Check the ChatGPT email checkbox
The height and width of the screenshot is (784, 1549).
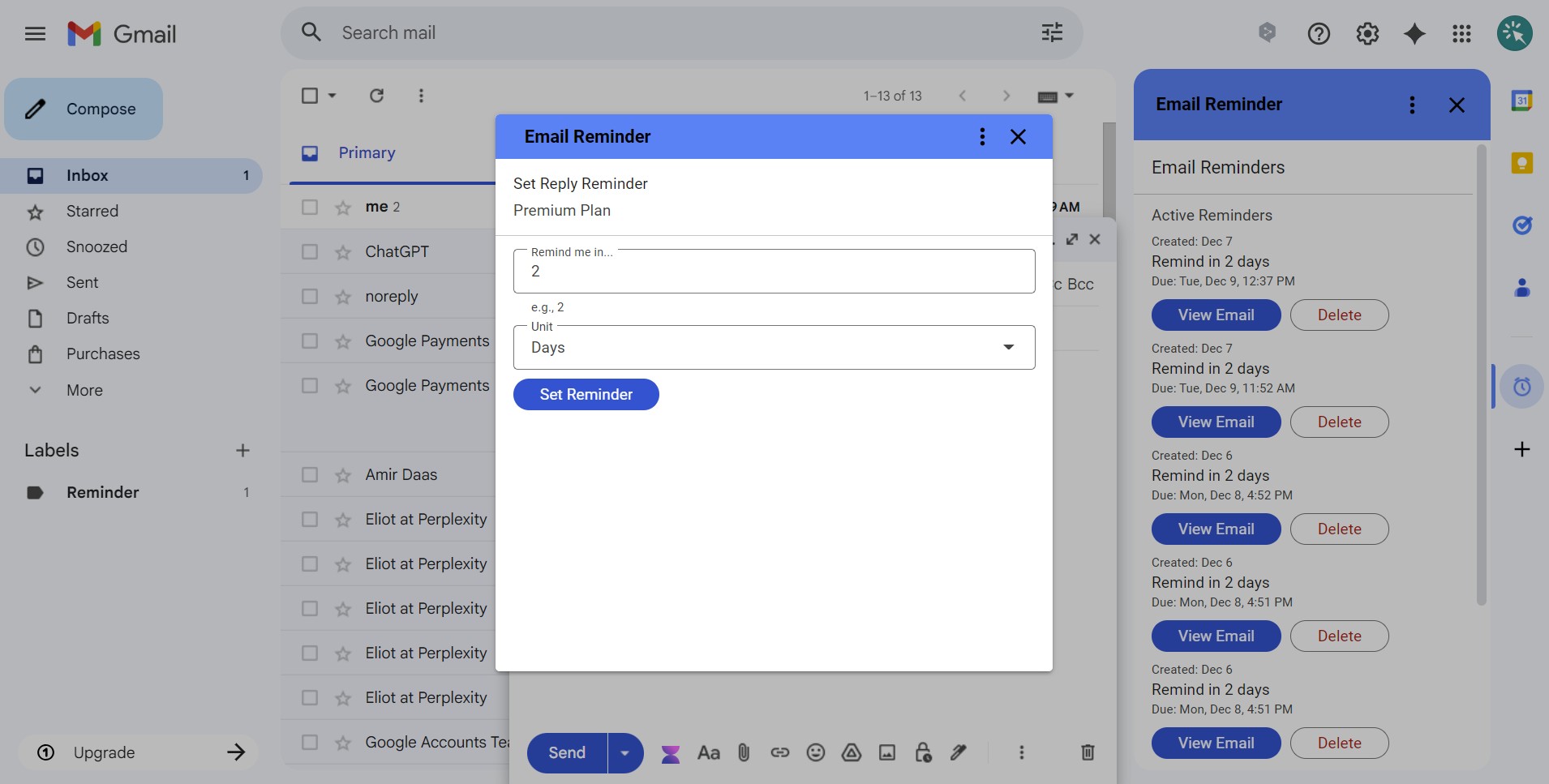point(310,251)
